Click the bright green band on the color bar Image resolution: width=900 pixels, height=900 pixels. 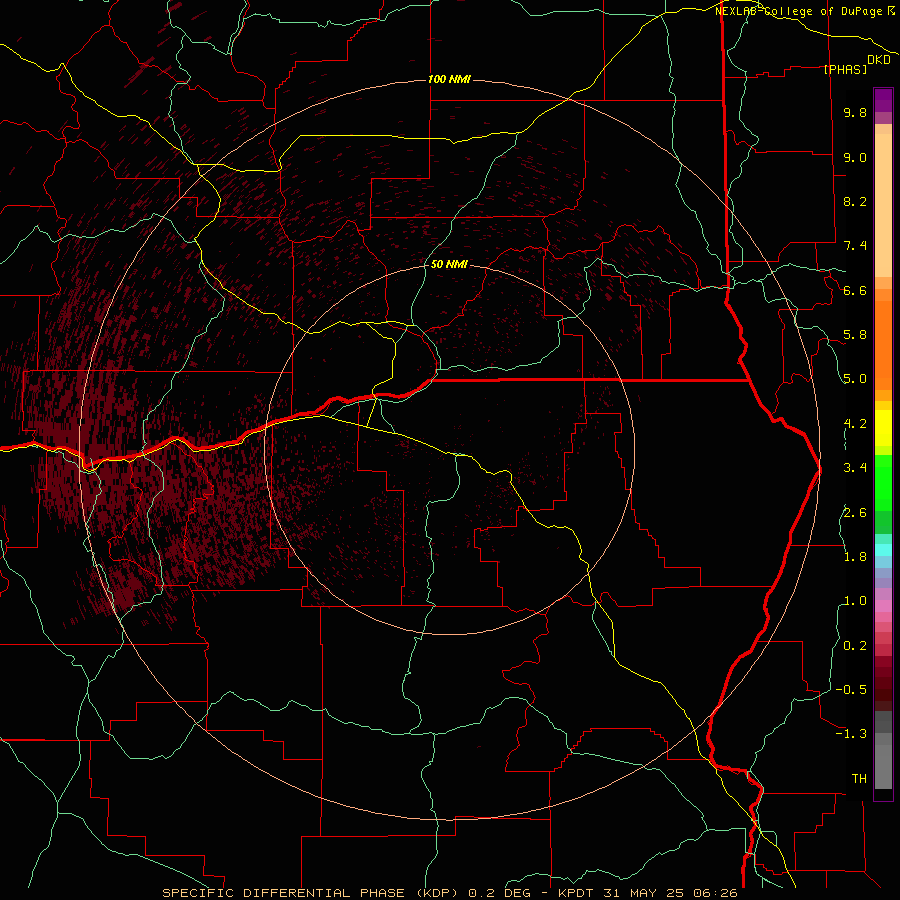(x=883, y=482)
